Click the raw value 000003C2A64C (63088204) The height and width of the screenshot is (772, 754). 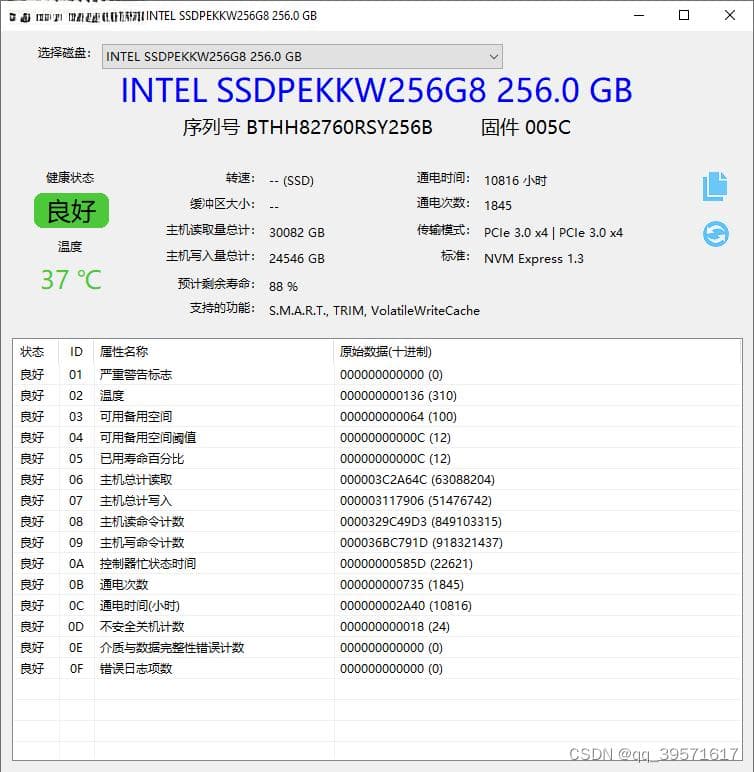pyautogui.click(x=417, y=480)
